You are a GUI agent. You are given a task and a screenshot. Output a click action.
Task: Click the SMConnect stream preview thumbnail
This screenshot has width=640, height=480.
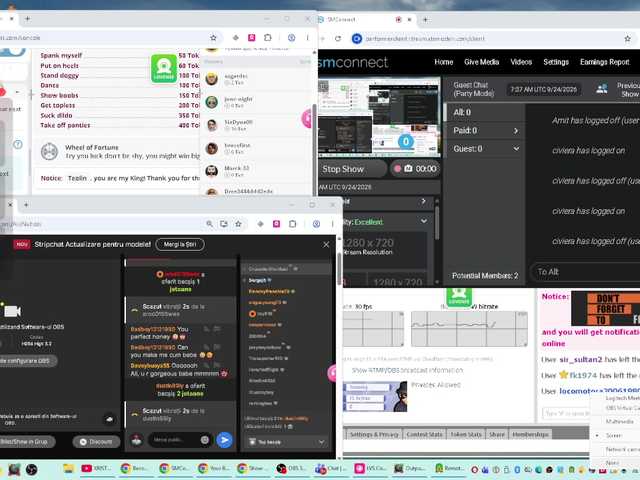(x=379, y=118)
